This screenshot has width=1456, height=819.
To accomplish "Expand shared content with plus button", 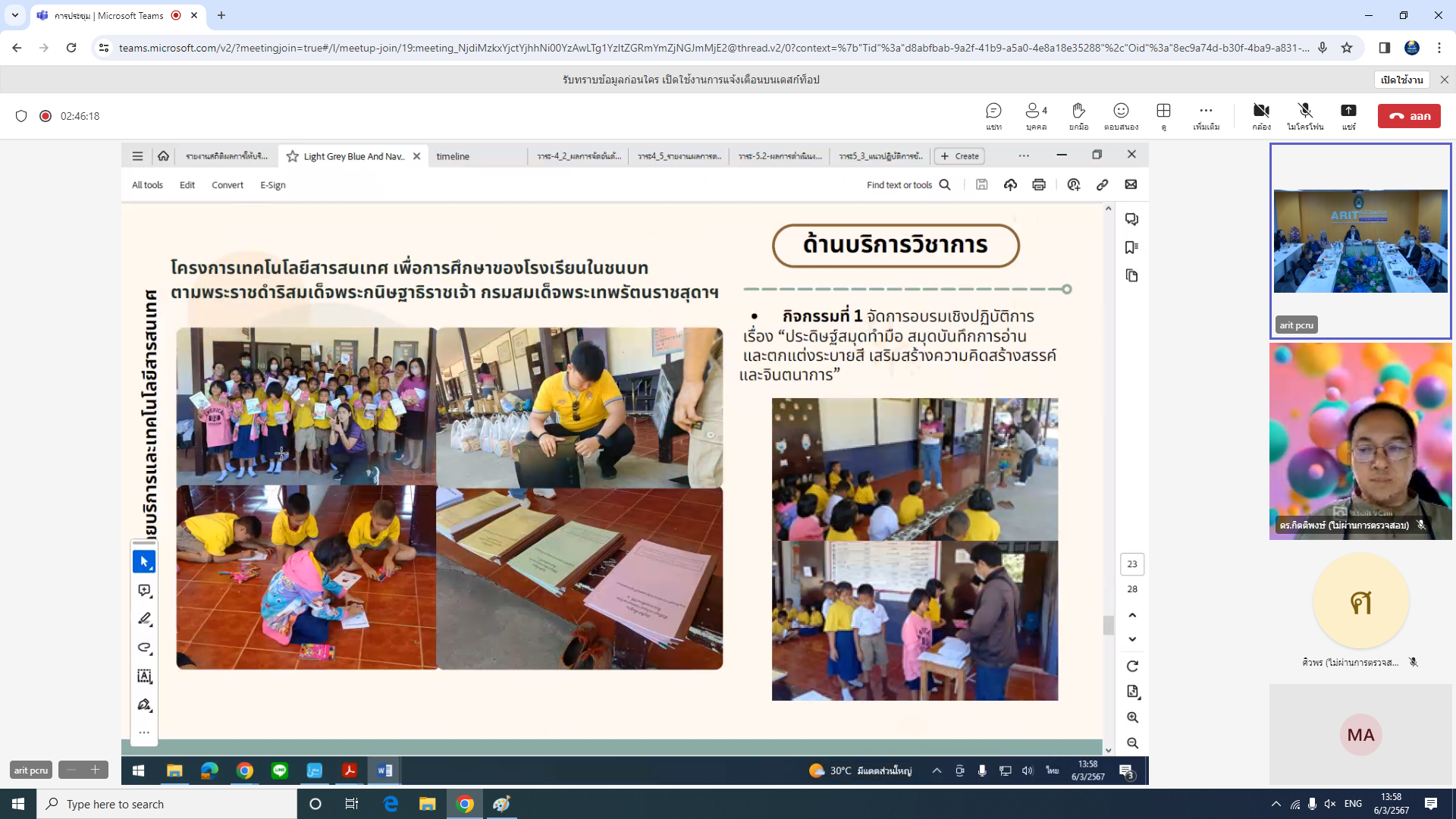I will tap(95, 770).
